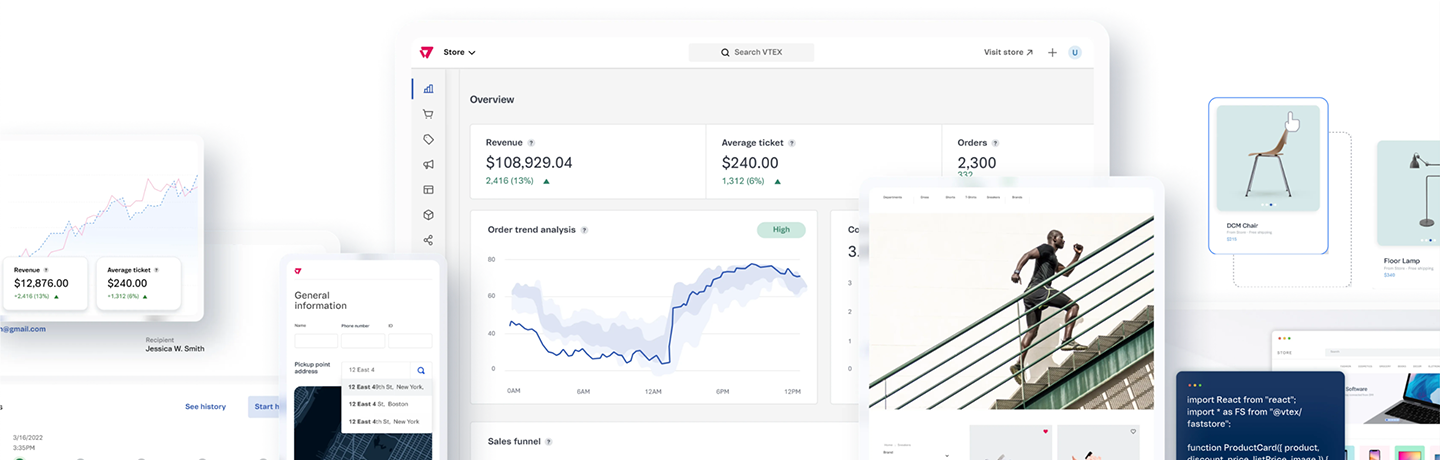Click the plus icon in header
This screenshot has height=460, width=1440.
1052,53
